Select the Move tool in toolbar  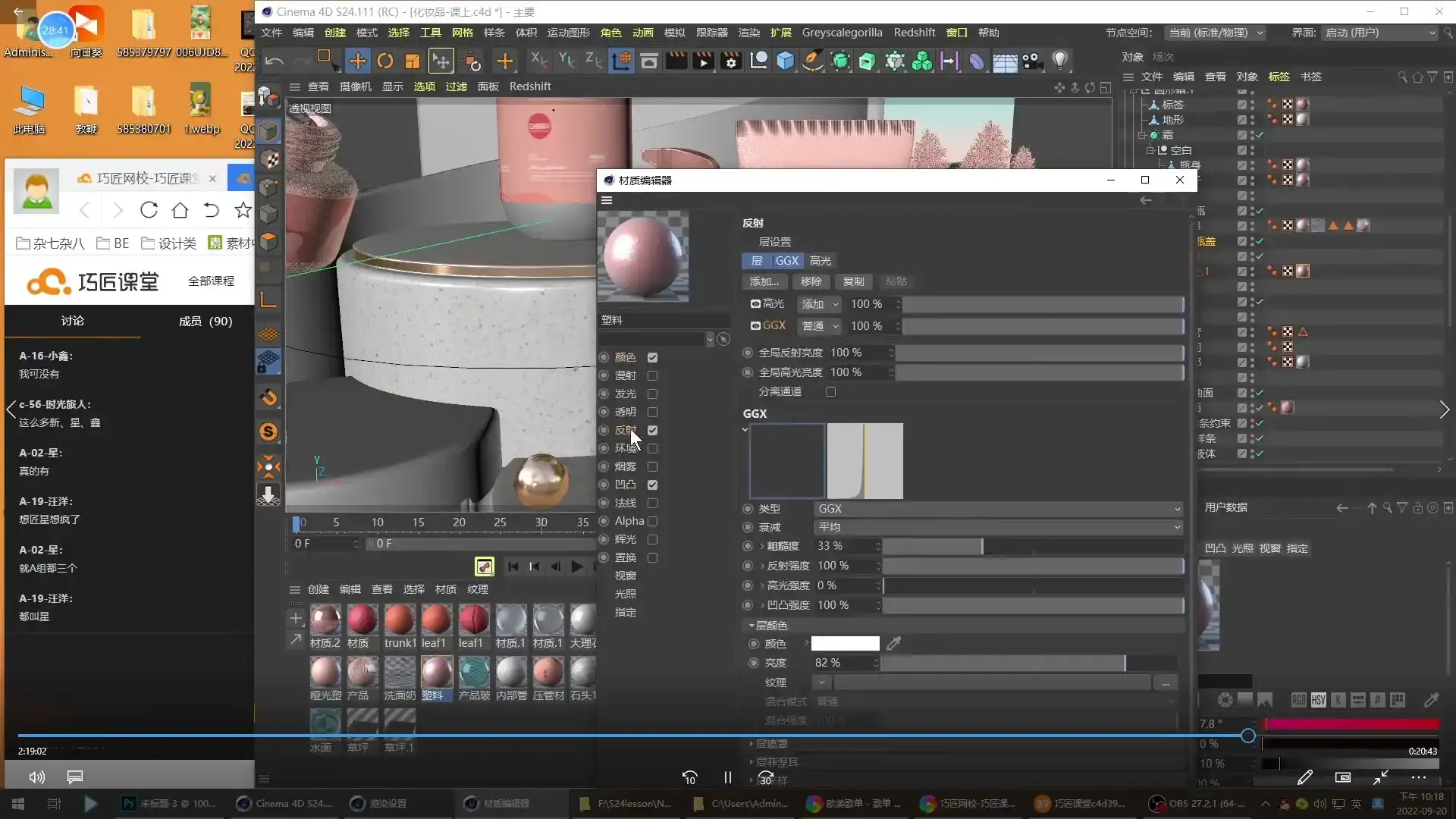(357, 61)
